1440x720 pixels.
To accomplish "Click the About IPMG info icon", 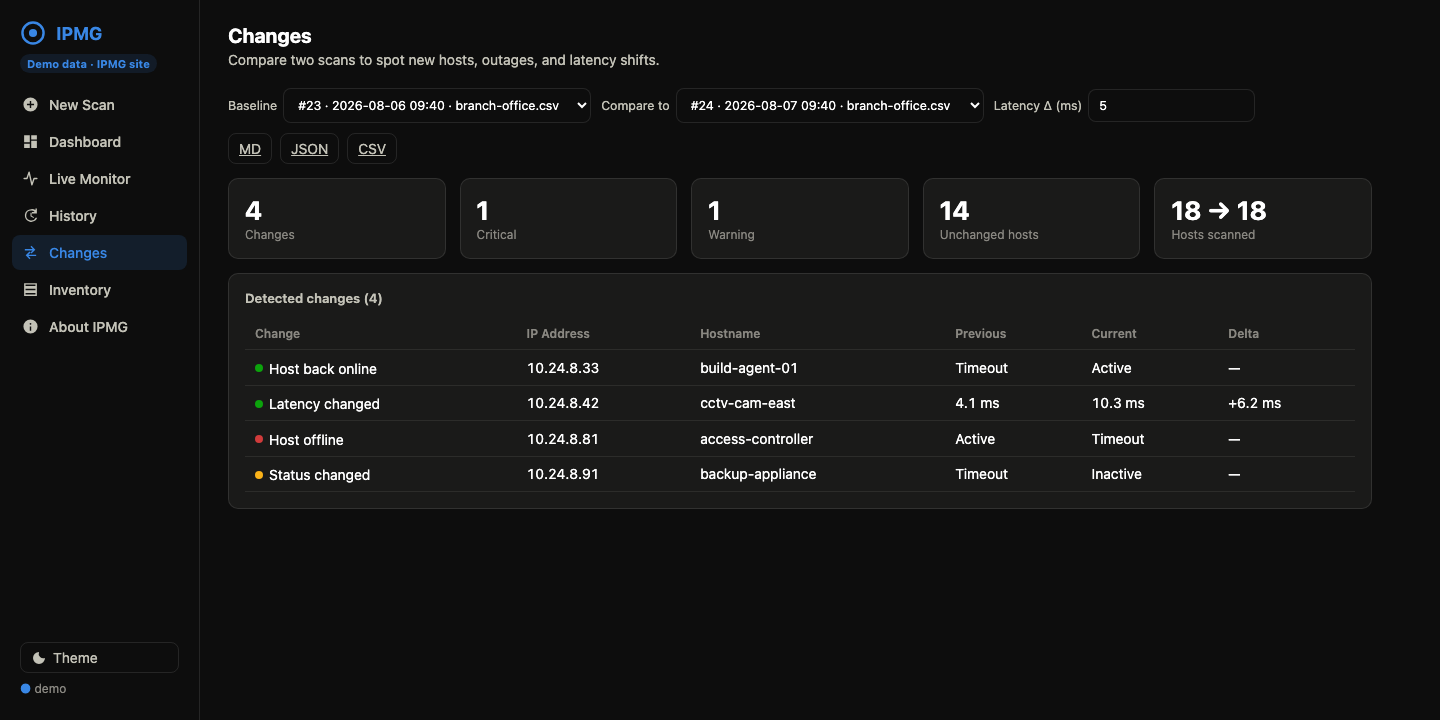I will pyautogui.click(x=30, y=327).
